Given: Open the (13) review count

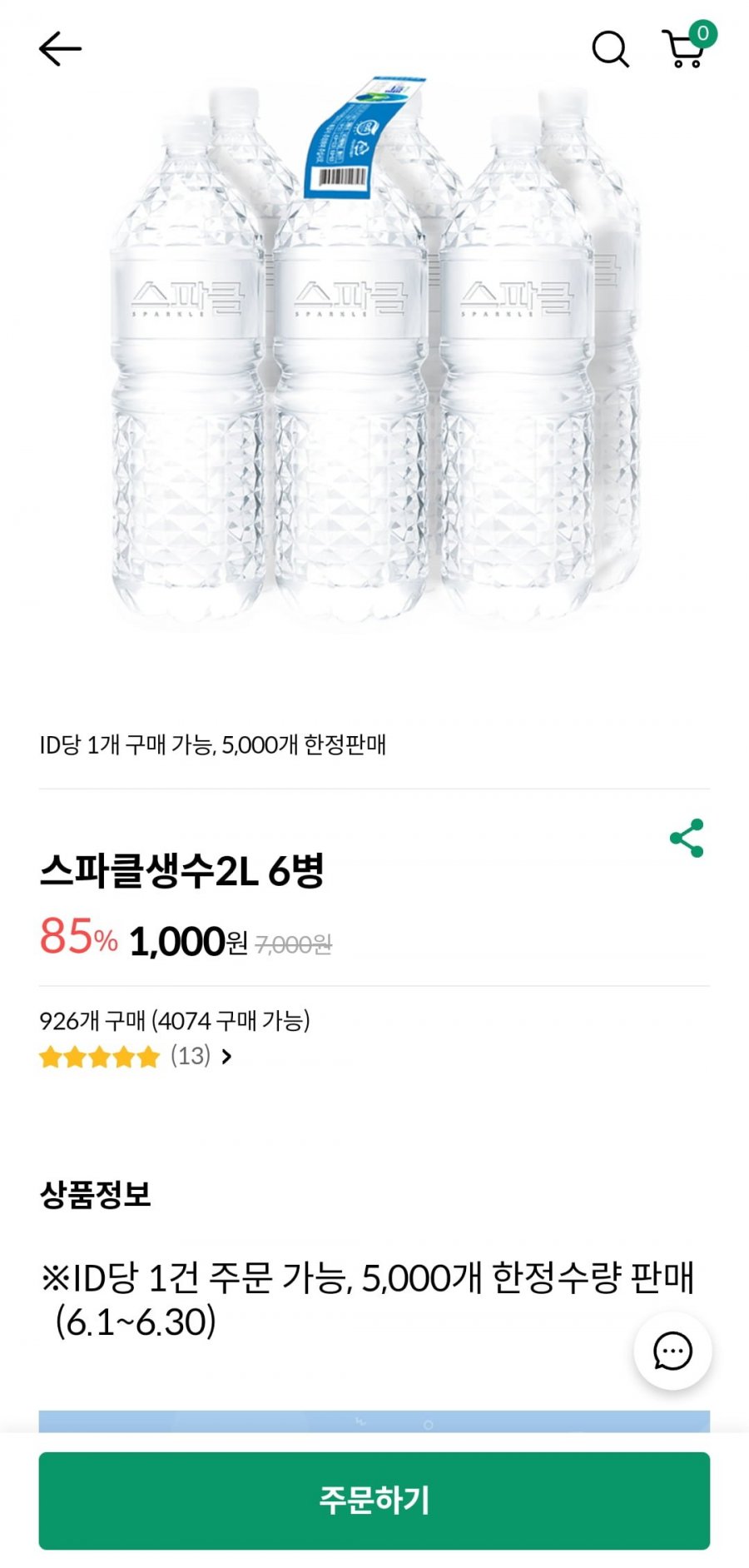Looking at the screenshot, I should pyautogui.click(x=190, y=1056).
